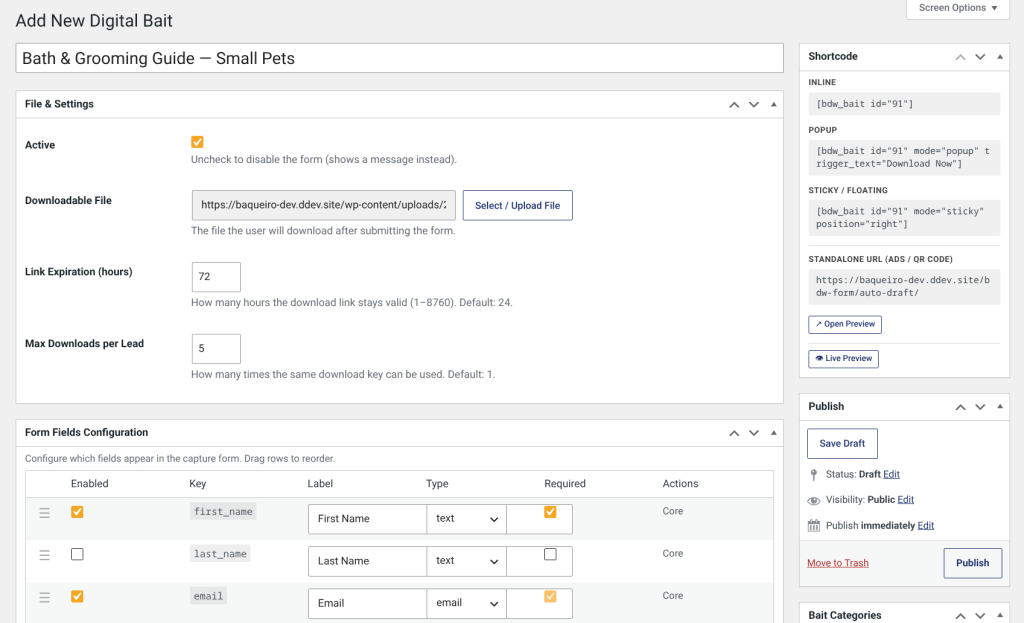Grab drag handle of first_name row
This screenshot has height=623, width=1024.
pyautogui.click(x=44, y=513)
